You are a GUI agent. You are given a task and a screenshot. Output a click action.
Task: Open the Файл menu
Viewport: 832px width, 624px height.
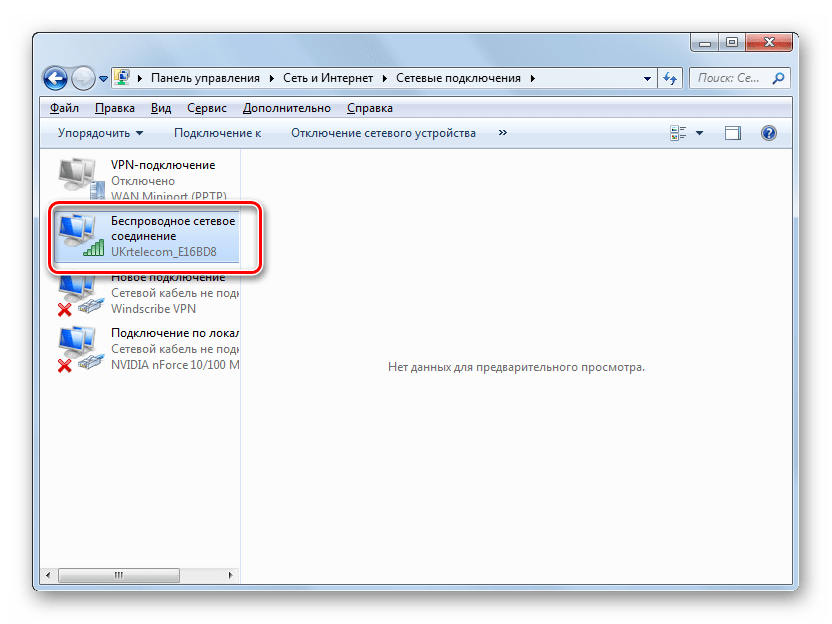(64, 108)
